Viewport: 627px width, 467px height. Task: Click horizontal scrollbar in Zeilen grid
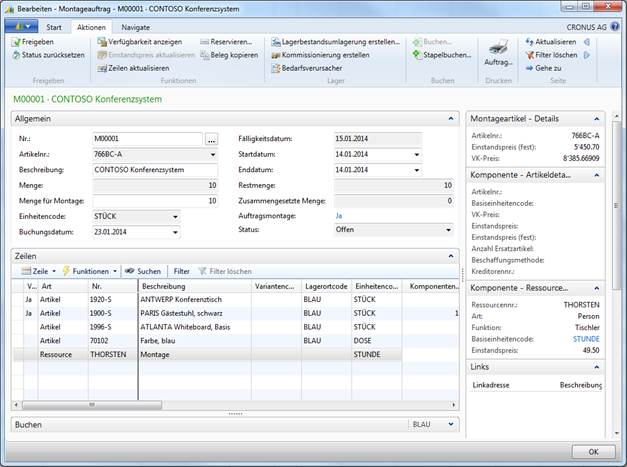click(x=92, y=405)
